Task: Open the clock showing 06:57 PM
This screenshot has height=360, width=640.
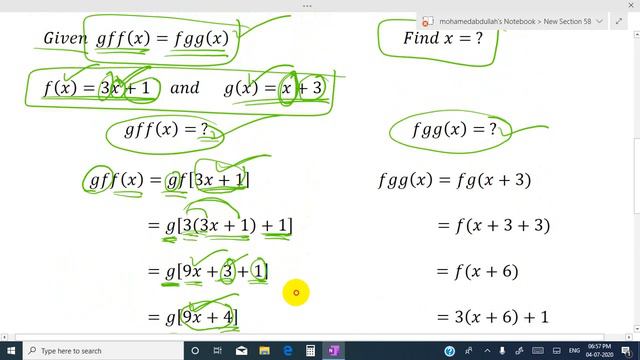Action: tap(599, 351)
